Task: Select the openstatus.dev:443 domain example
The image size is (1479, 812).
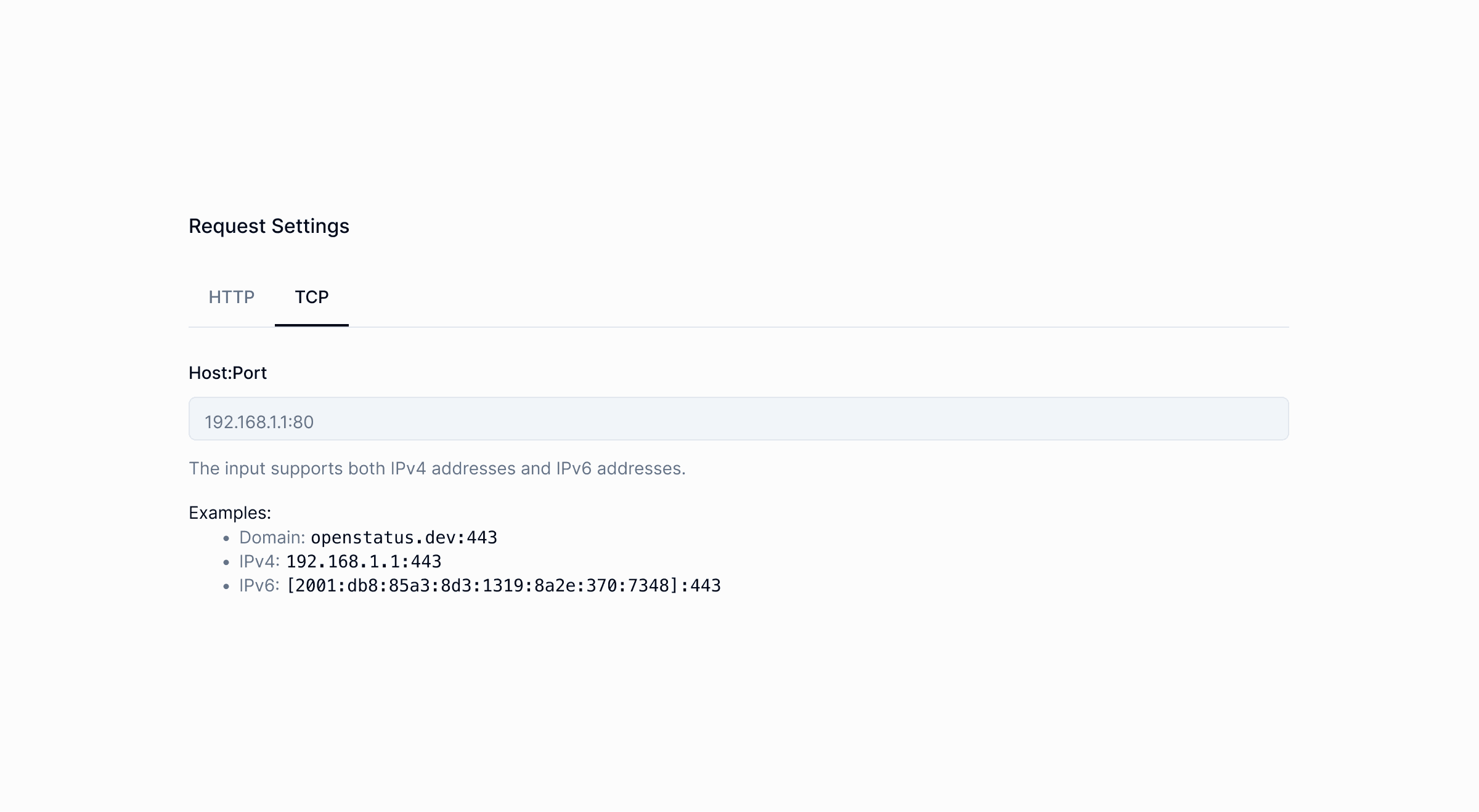Action: point(404,537)
